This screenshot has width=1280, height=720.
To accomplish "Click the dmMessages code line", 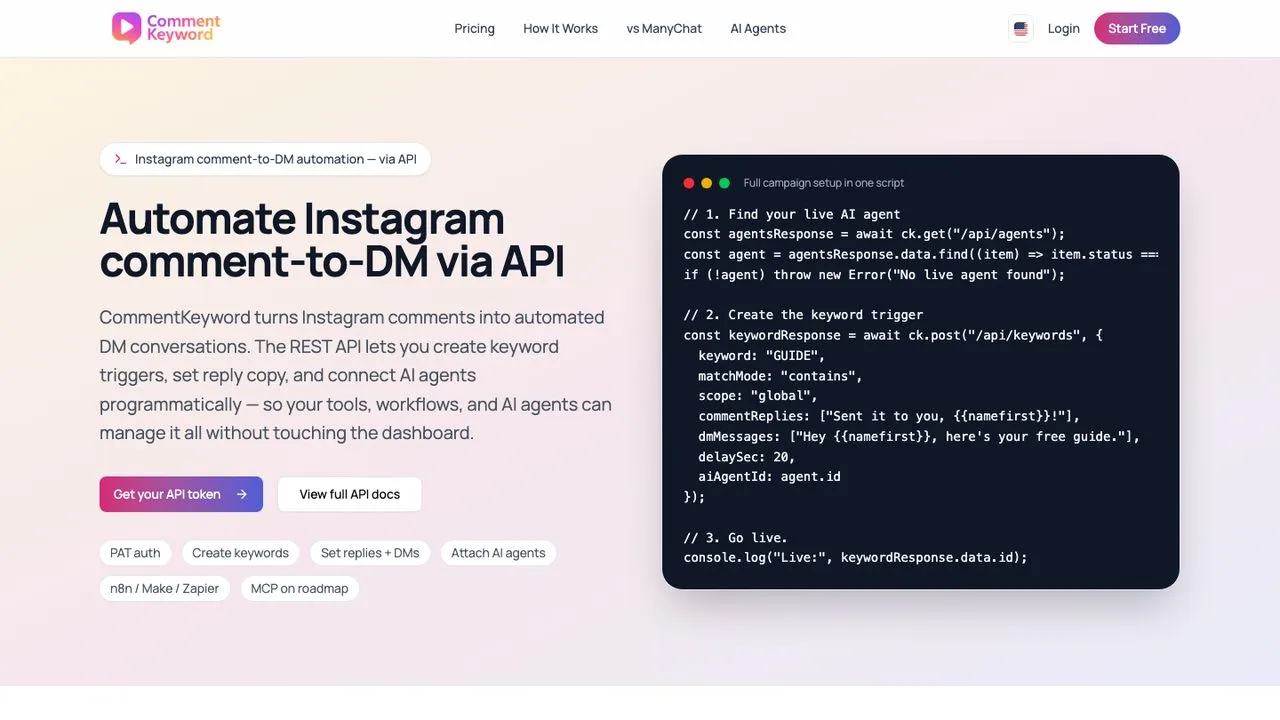I will 919,436.
